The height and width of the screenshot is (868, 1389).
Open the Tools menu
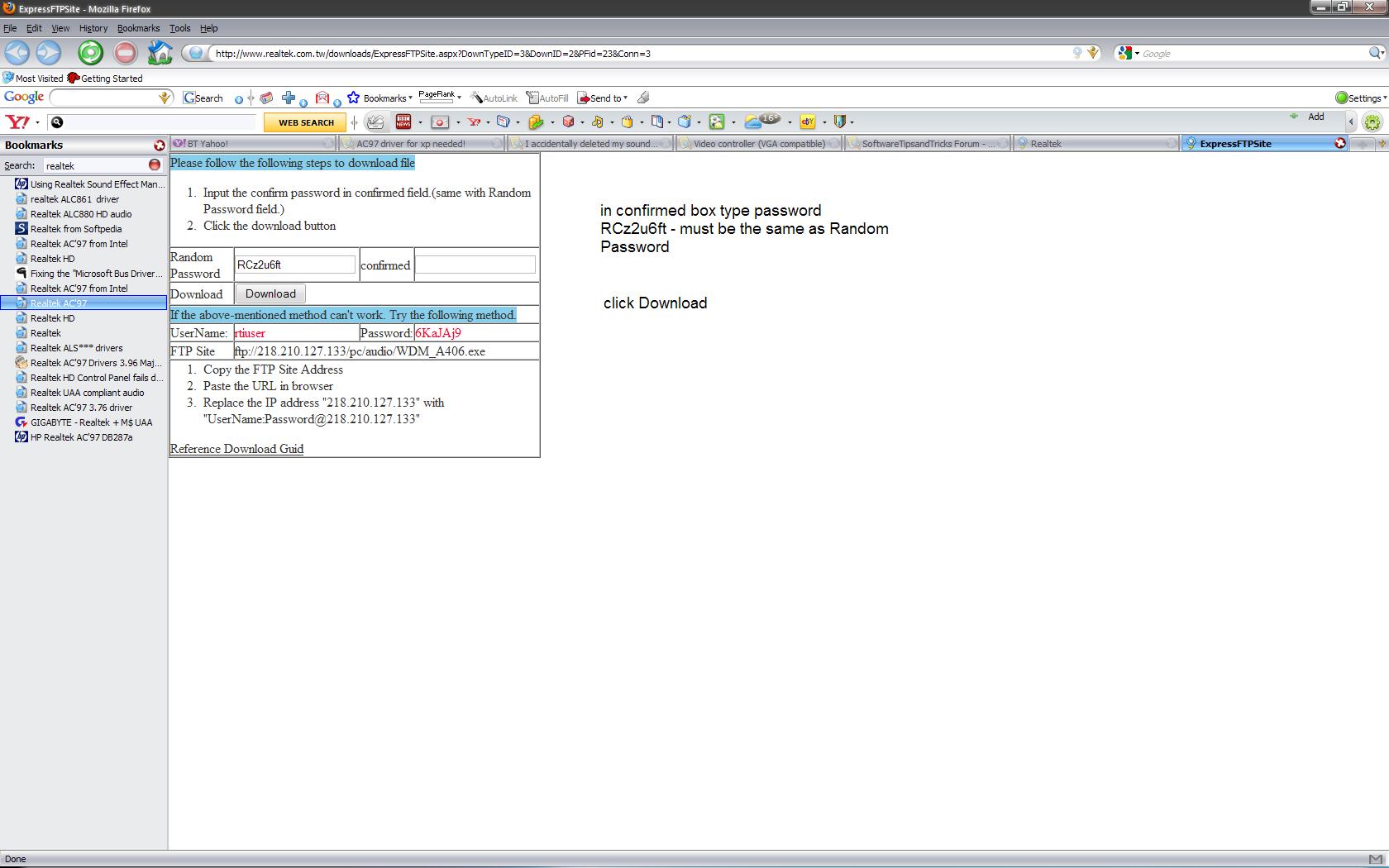coord(179,28)
